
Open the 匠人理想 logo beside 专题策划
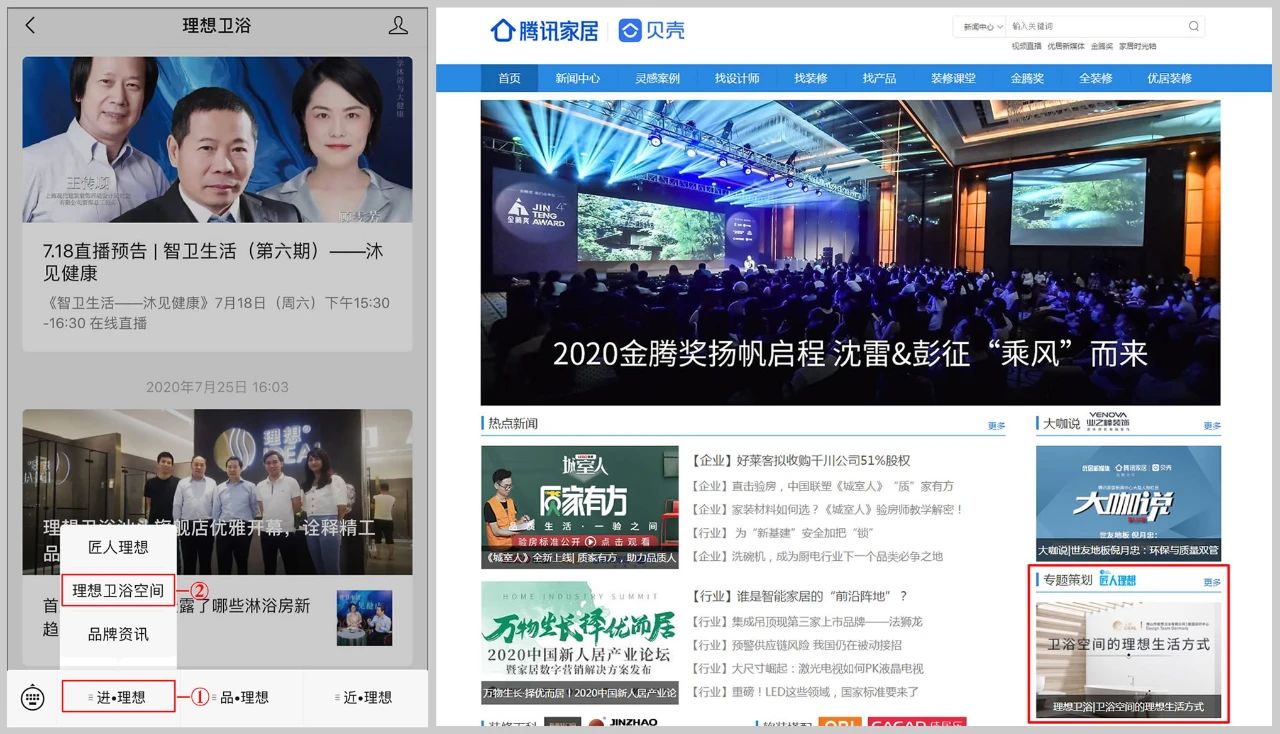[1117, 580]
